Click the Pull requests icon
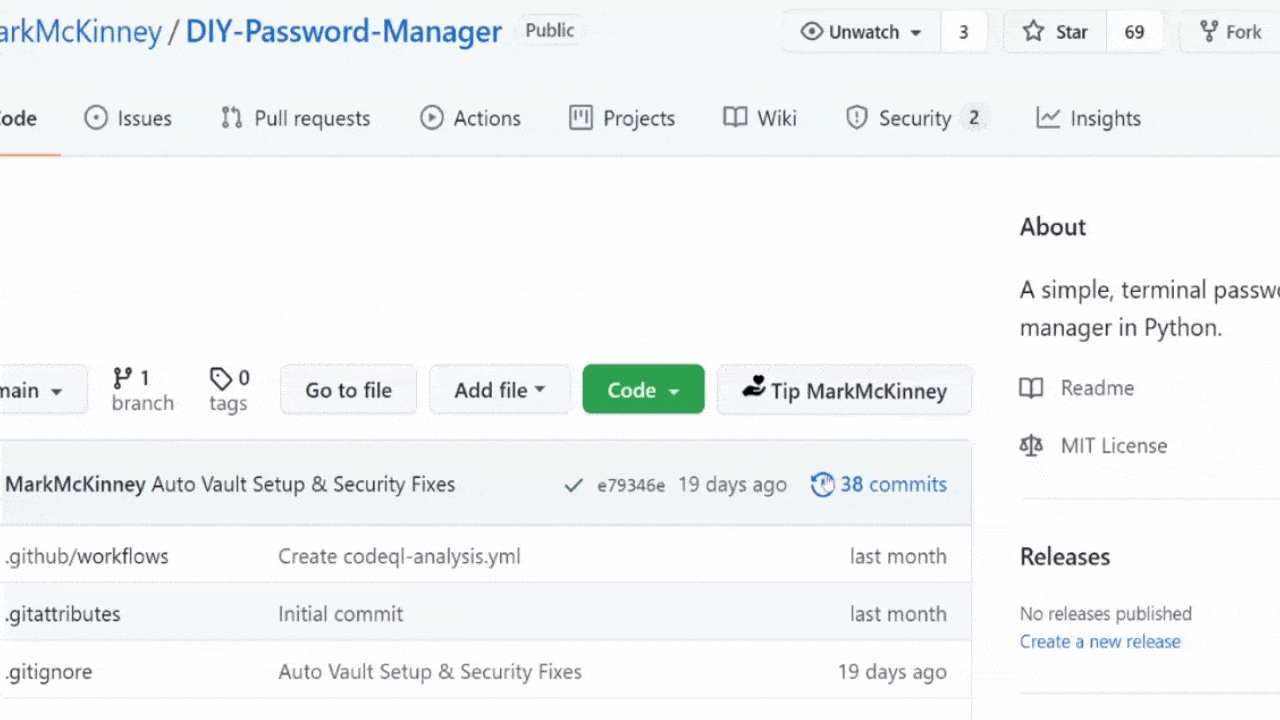 point(232,118)
